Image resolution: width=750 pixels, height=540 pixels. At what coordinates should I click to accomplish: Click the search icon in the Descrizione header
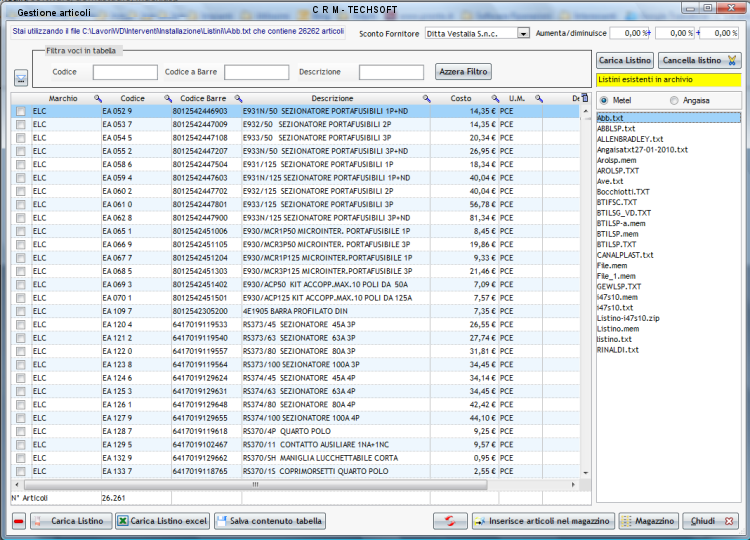(427, 99)
